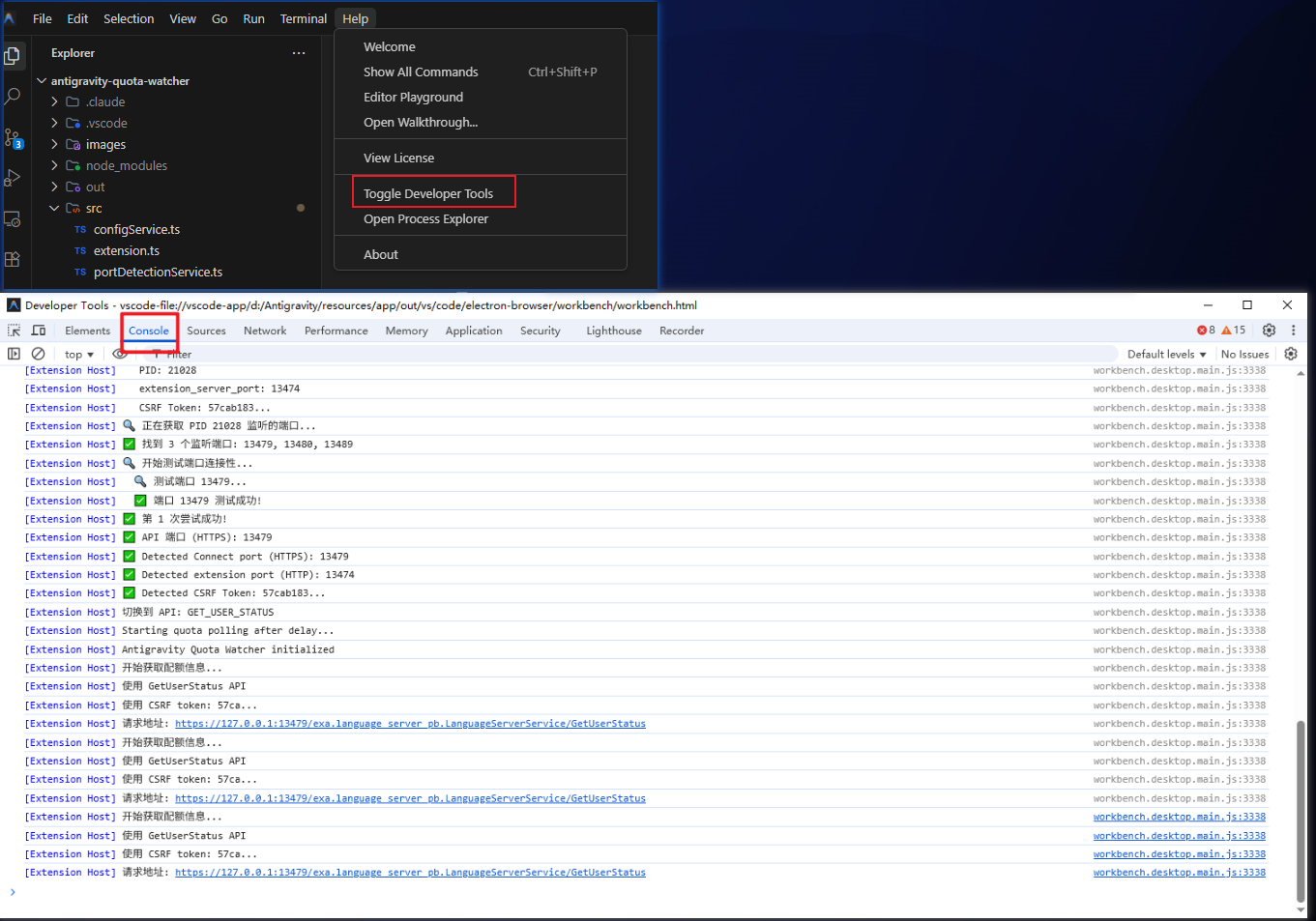Open the workbench.desktop.main.js:3338 link on the last console row
1316x921 pixels.
point(1179,873)
